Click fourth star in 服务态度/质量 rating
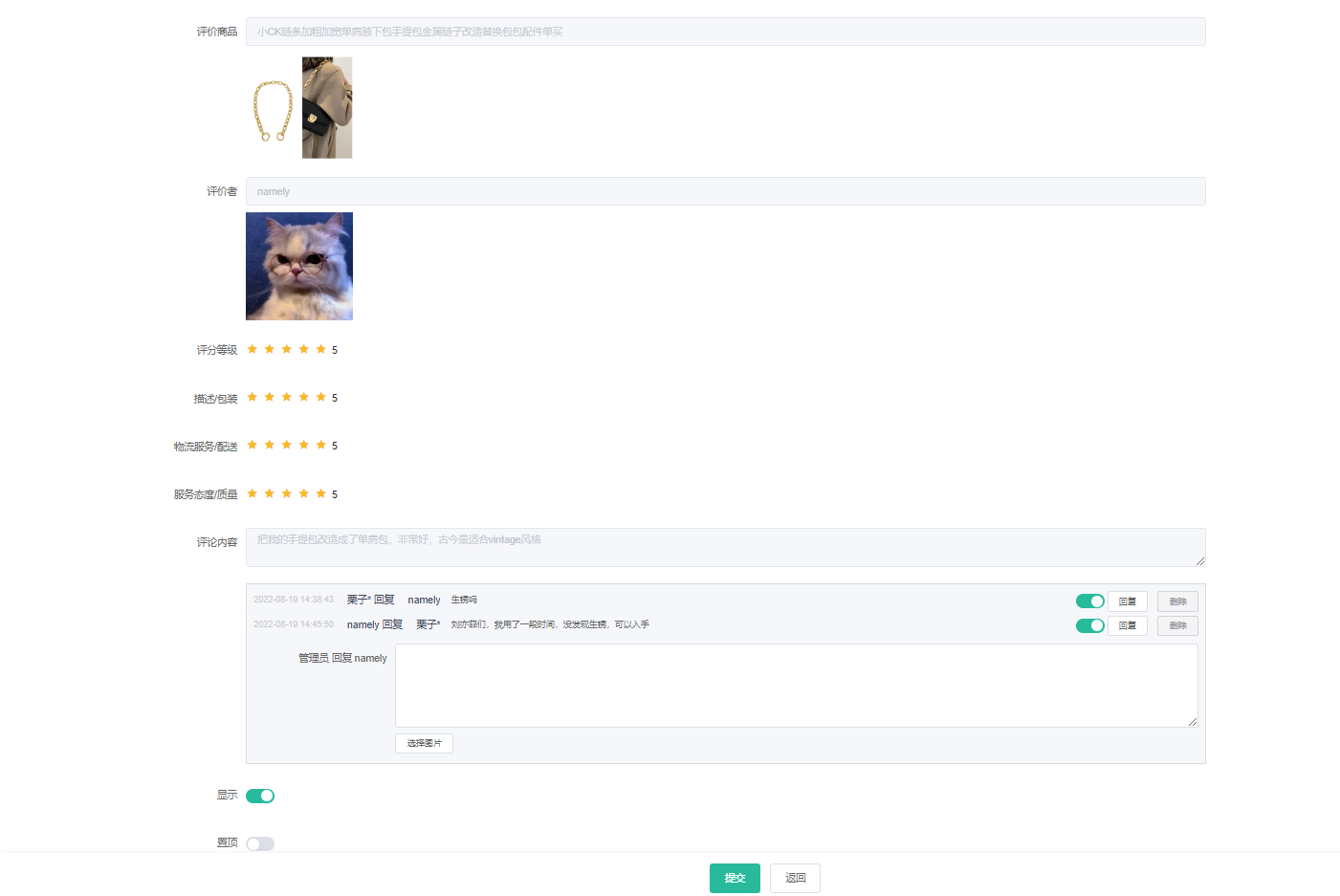This screenshot has height=896, width=1340. point(304,493)
